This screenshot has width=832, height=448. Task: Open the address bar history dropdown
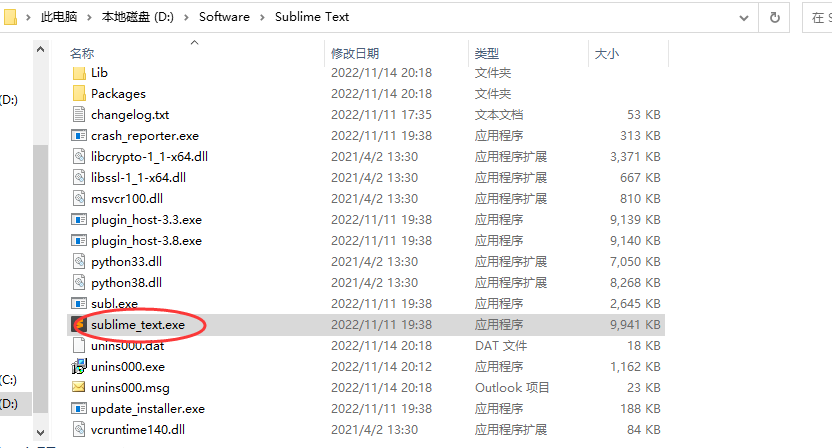744,18
